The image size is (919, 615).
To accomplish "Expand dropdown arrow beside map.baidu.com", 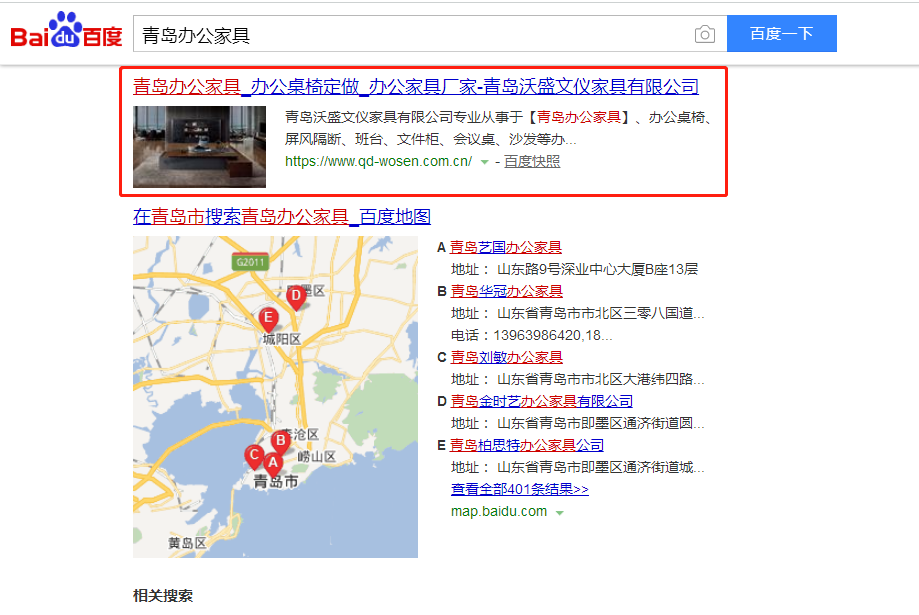I will tap(560, 512).
